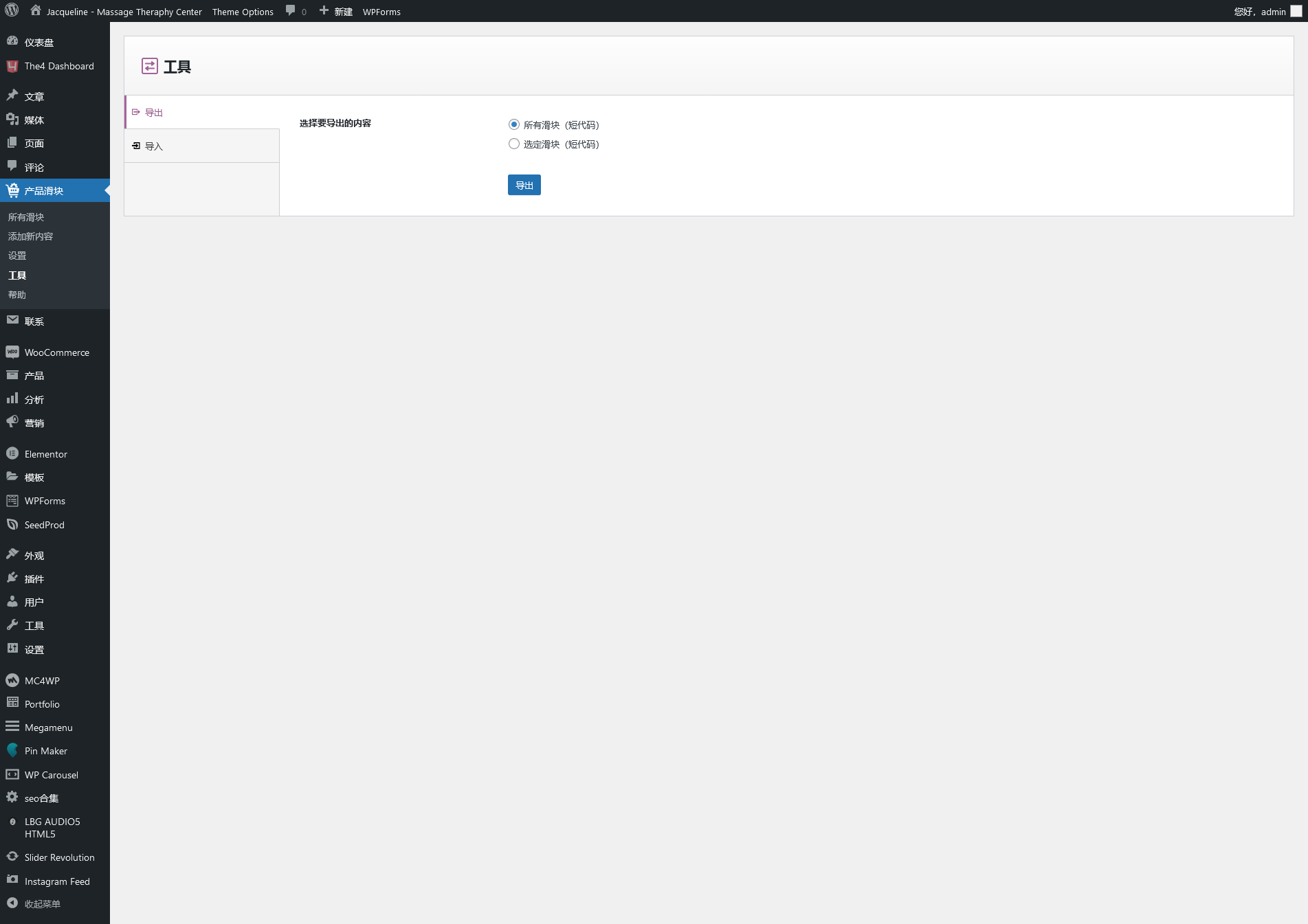Click the SeedProd leaf icon
The height and width of the screenshot is (924, 1308).
[x=12, y=524]
